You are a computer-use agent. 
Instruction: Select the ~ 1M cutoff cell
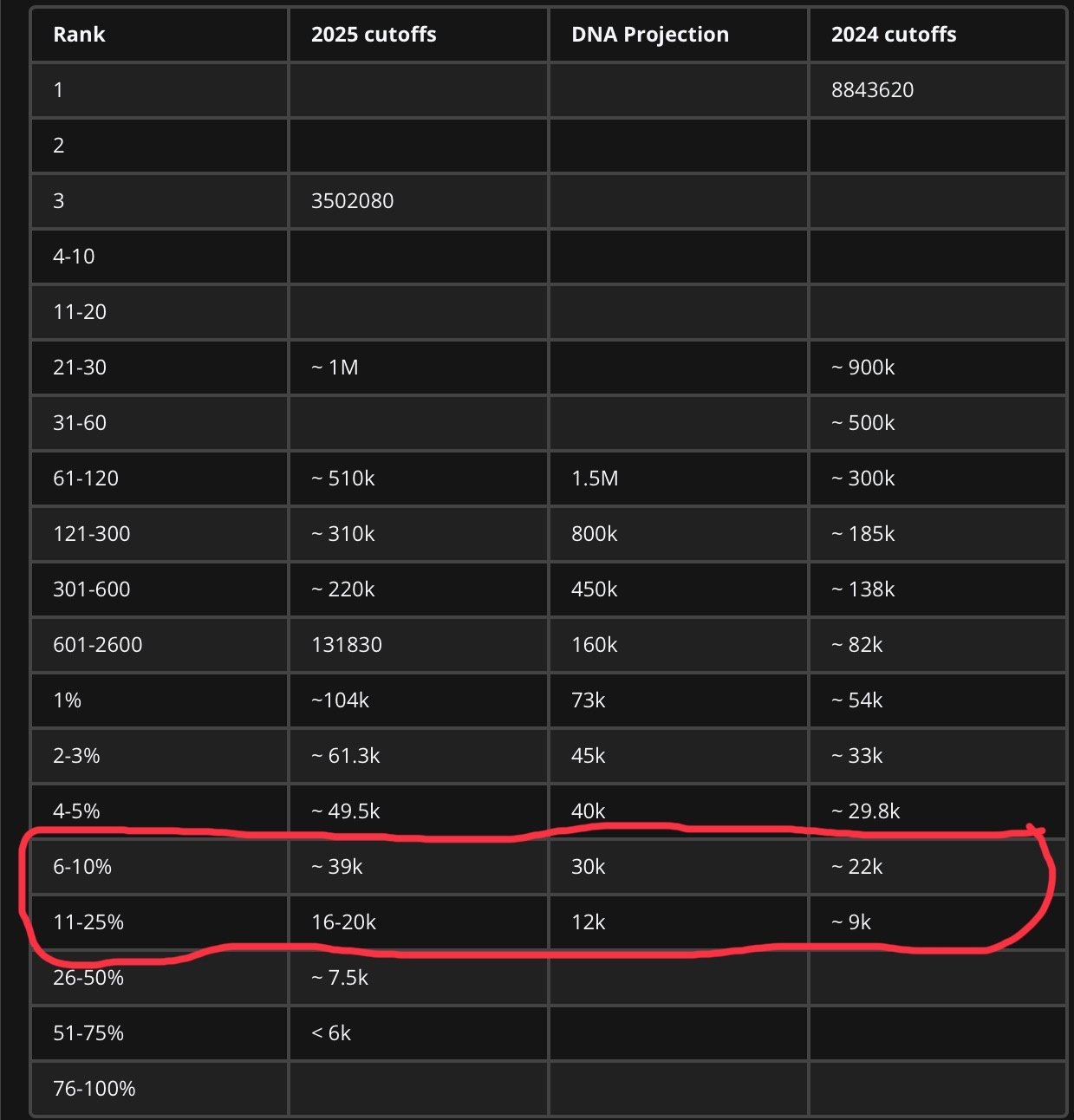tap(419, 368)
